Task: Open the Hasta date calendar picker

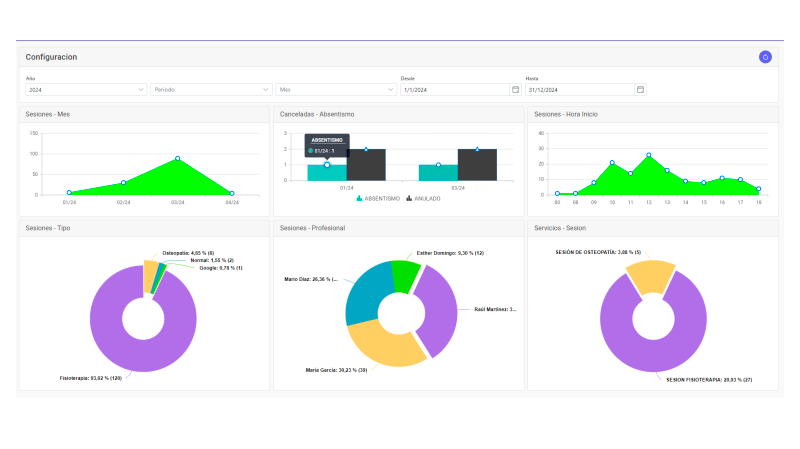Action: pos(640,89)
